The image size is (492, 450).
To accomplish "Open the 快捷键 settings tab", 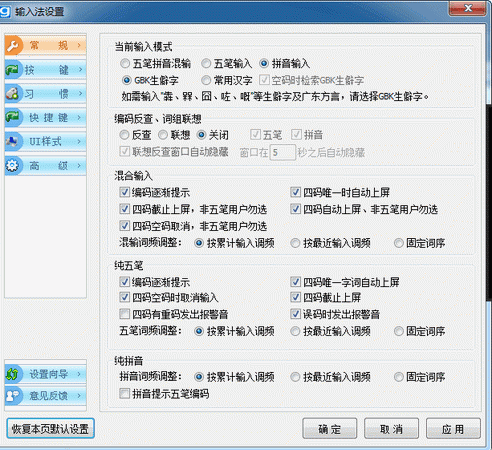I will 46,117.
